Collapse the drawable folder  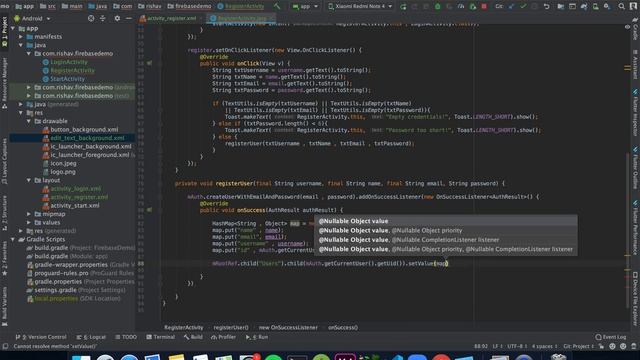click(29, 121)
